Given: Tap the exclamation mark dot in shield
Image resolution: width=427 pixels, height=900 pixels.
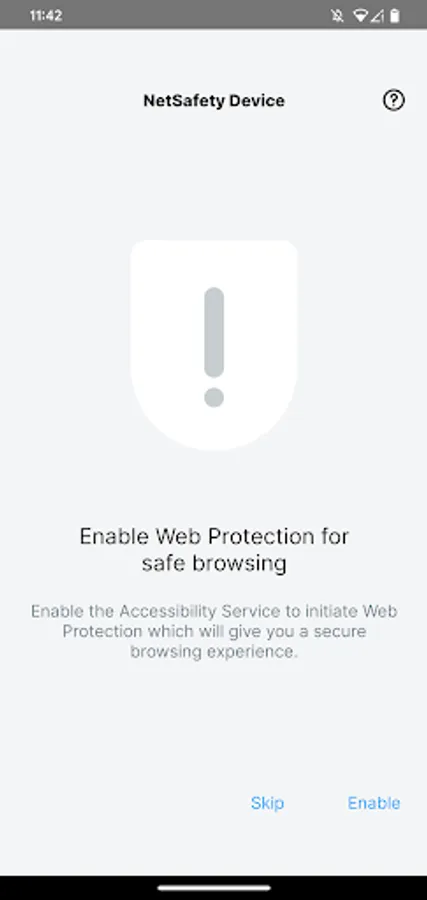Looking at the screenshot, I should pos(214,397).
